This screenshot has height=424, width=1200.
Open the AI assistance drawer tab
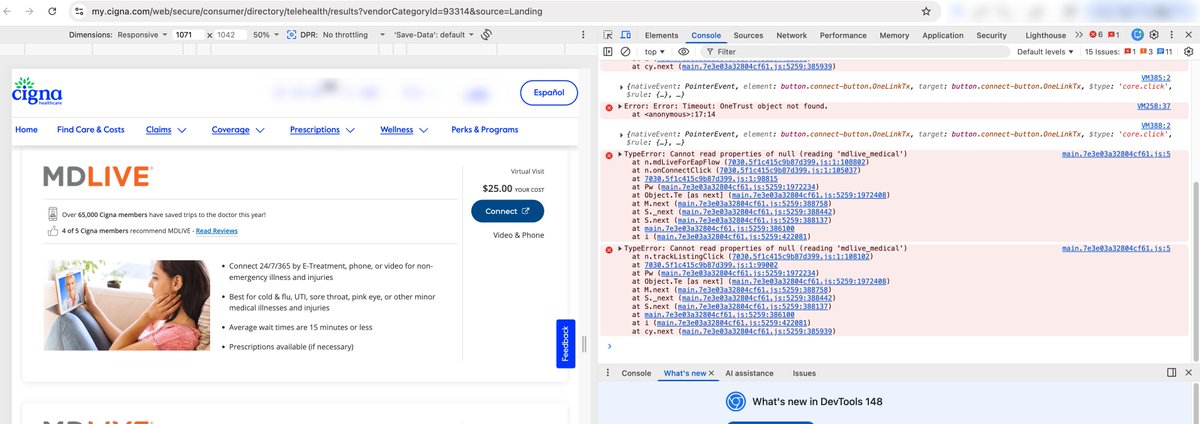(x=749, y=373)
